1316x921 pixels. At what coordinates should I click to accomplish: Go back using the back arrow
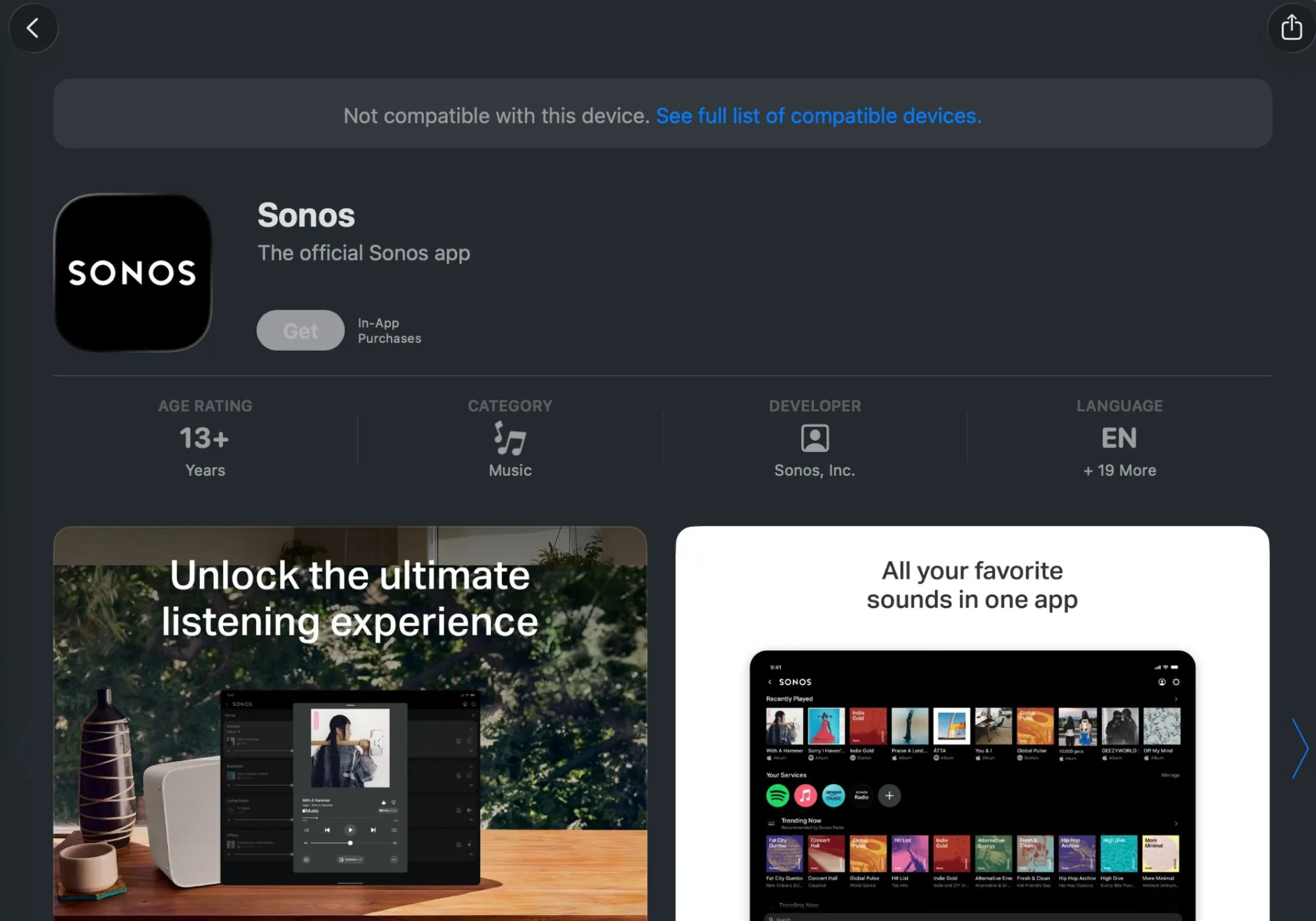pyautogui.click(x=33, y=28)
